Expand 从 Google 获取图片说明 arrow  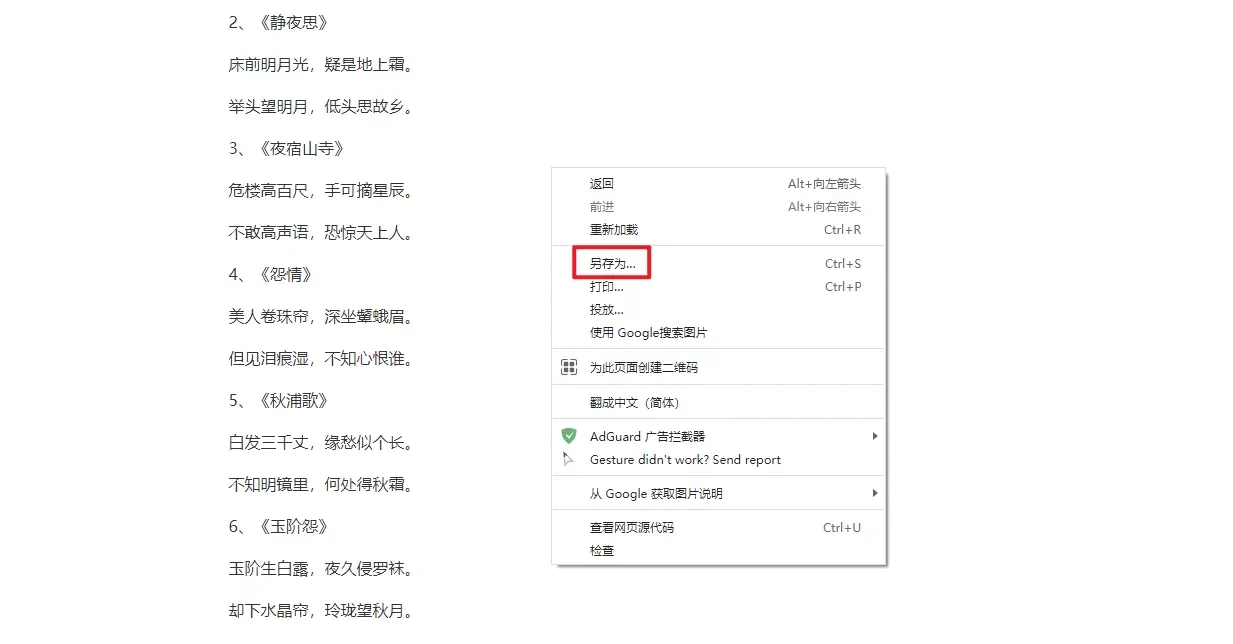point(875,493)
